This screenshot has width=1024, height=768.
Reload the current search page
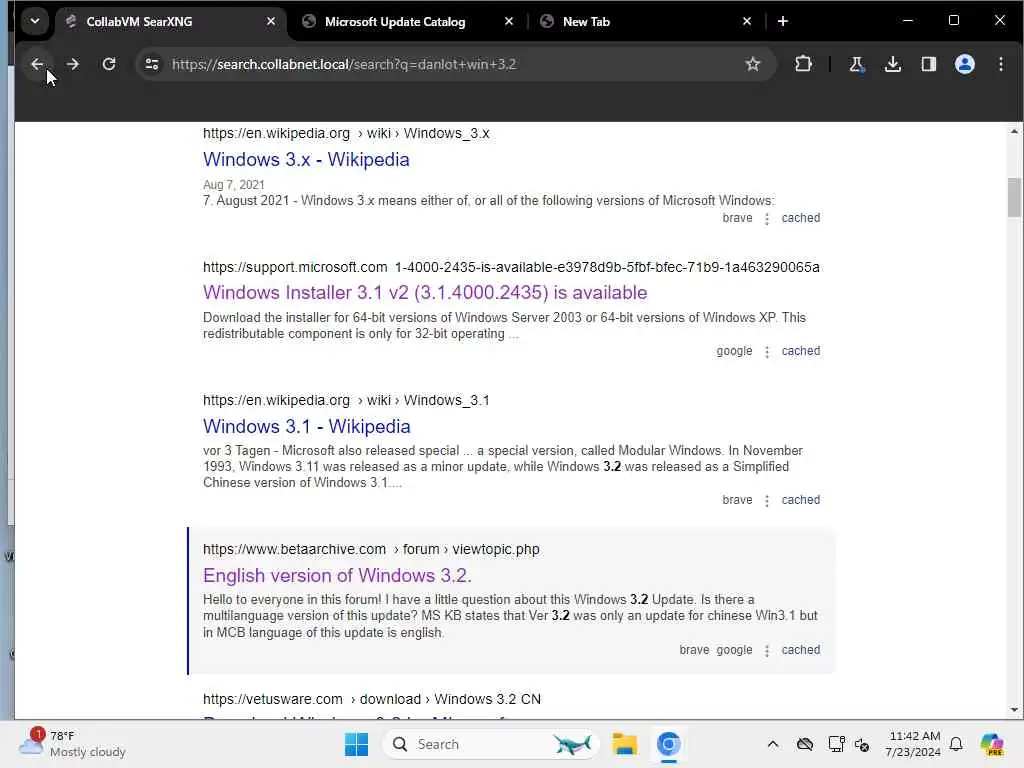click(109, 64)
